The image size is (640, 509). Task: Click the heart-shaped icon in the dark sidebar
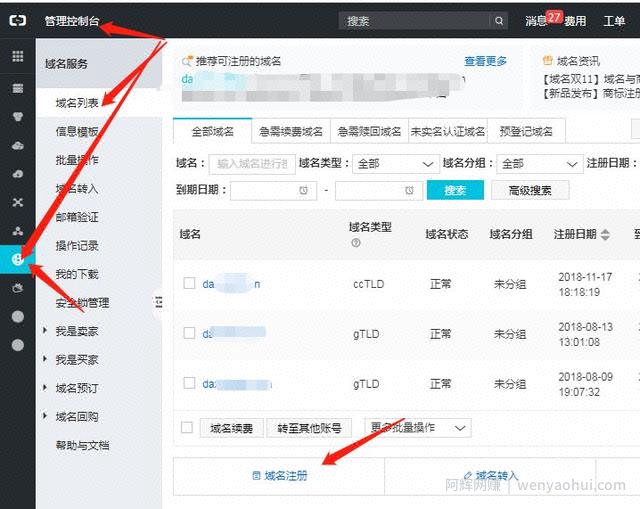(18, 117)
